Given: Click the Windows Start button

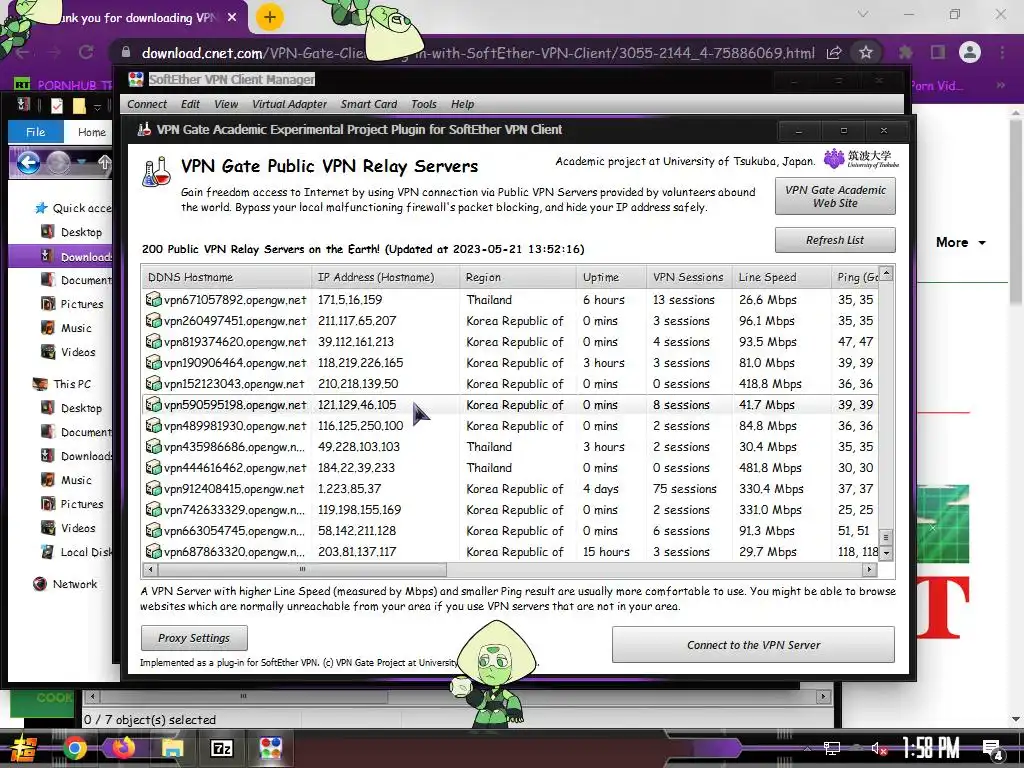Looking at the screenshot, I should point(24,748).
